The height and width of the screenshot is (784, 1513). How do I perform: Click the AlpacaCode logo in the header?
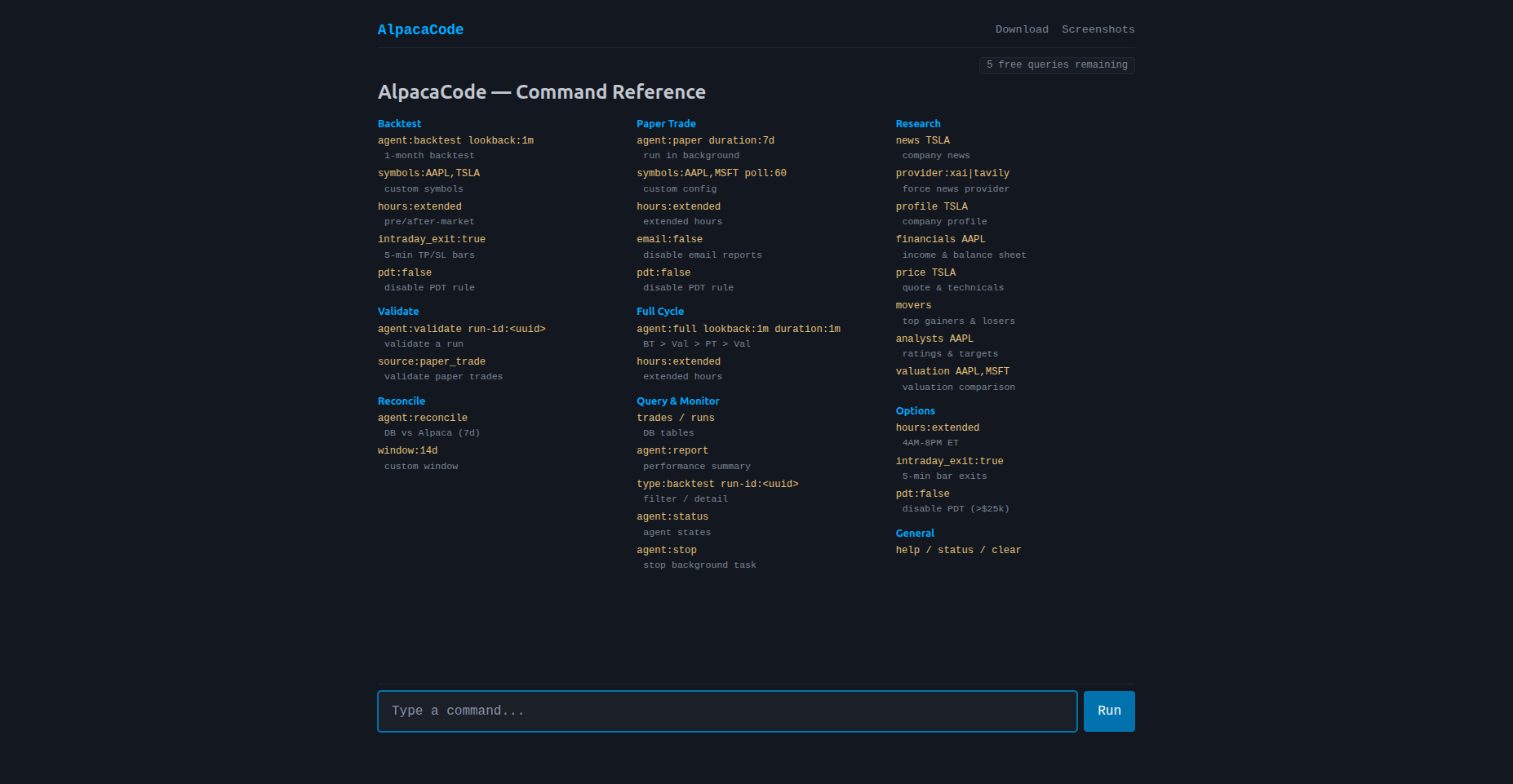point(420,29)
